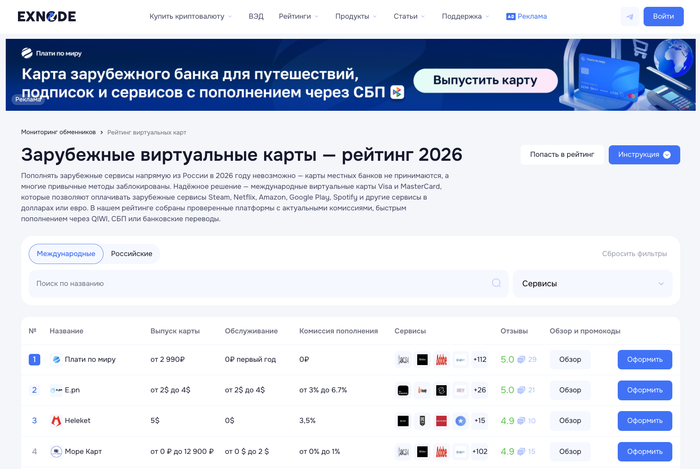Open reviews icon in Плати по миру row

(x=521, y=360)
